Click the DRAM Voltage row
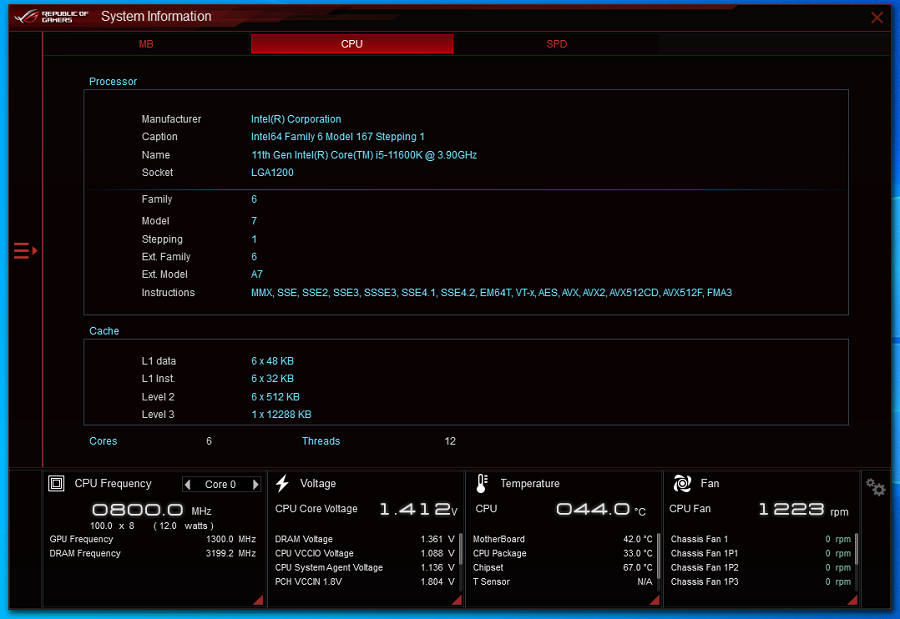 point(364,539)
